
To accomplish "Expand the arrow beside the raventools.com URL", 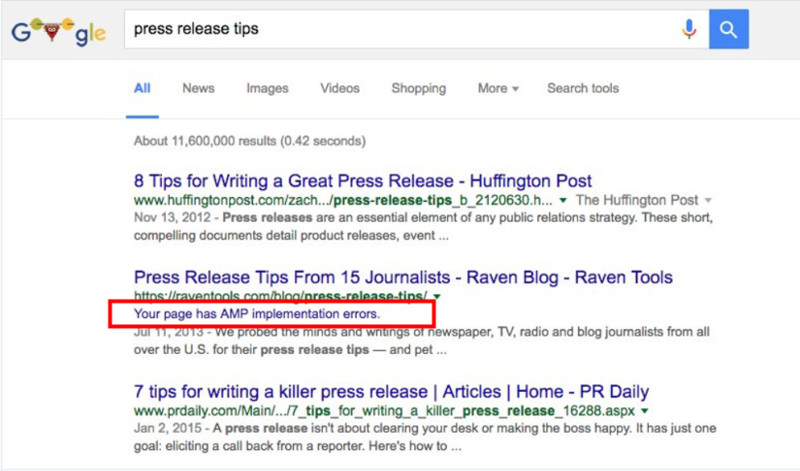I will pyautogui.click(x=437, y=297).
